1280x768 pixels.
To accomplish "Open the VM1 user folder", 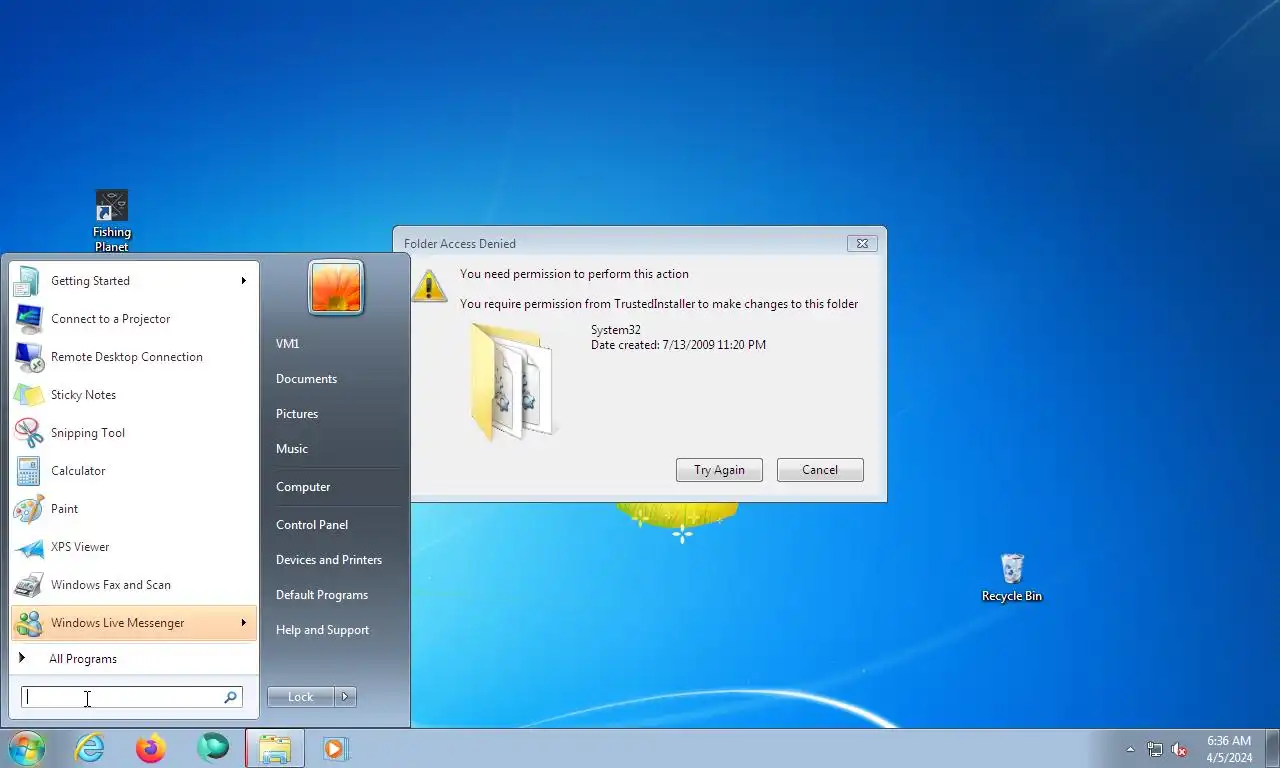I will (x=288, y=344).
